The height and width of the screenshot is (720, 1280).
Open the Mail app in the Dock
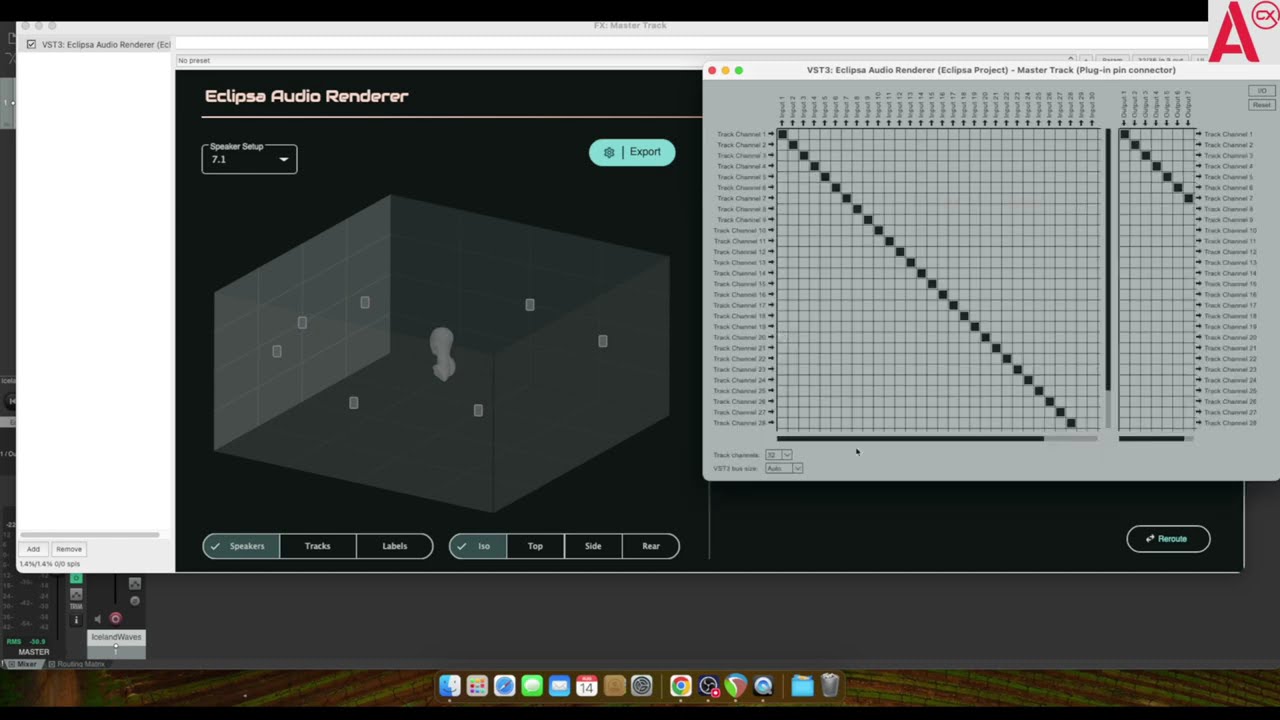(559, 686)
